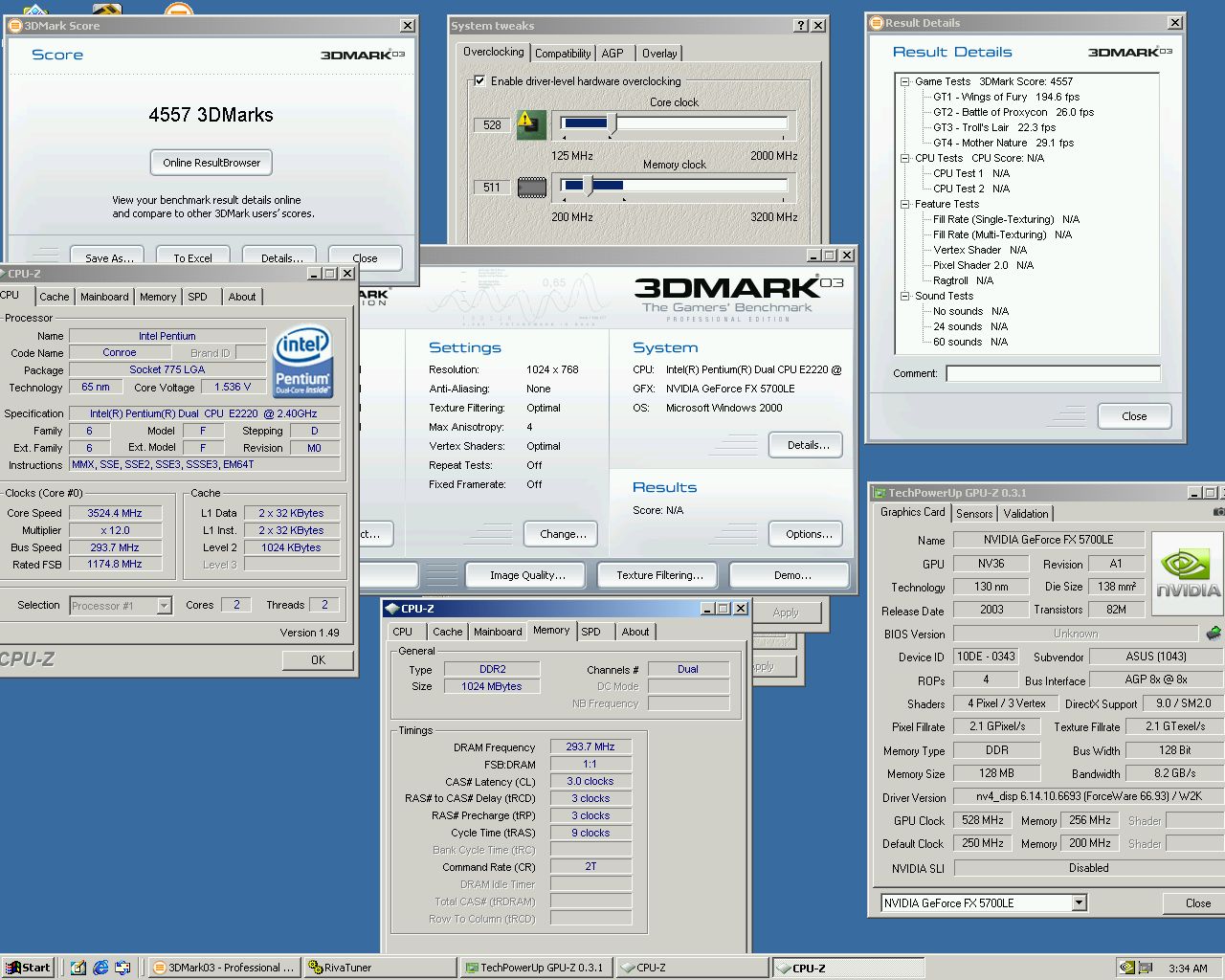Viewport: 1225px width, 980px height.
Task: Collapse the CPU Tests tree node
Action: click(x=904, y=158)
